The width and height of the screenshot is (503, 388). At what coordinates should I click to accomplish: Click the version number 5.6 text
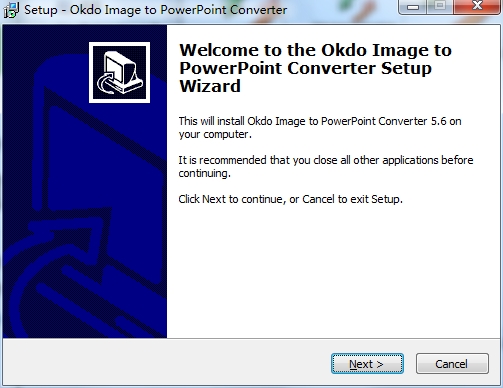(438, 121)
